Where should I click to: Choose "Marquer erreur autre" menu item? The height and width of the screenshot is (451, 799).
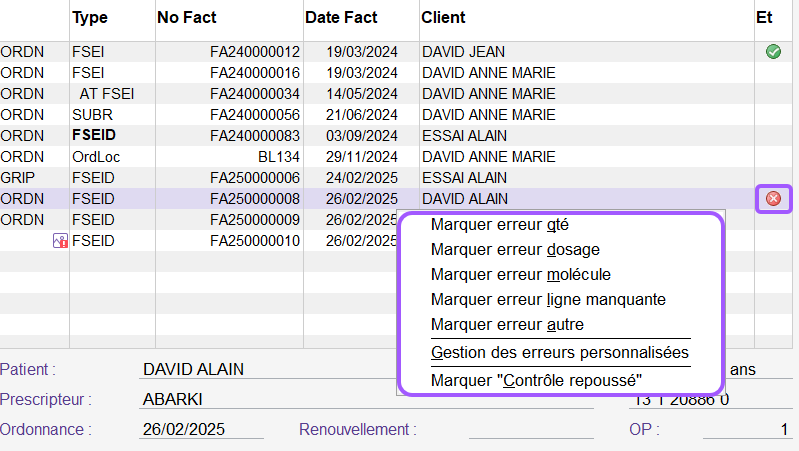point(507,325)
